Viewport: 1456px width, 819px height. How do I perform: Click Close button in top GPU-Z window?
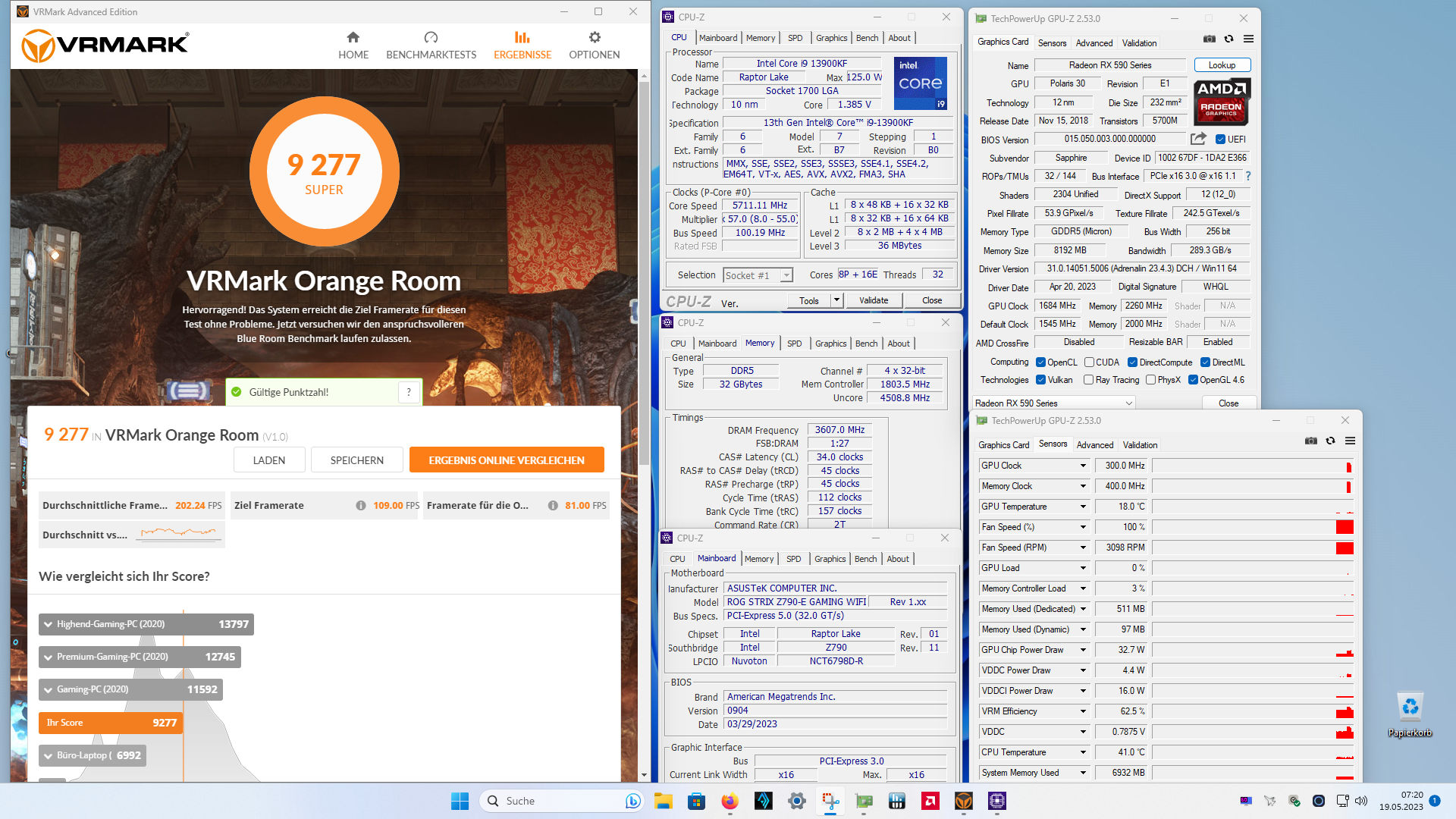pyautogui.click(x=1228, y=403)
